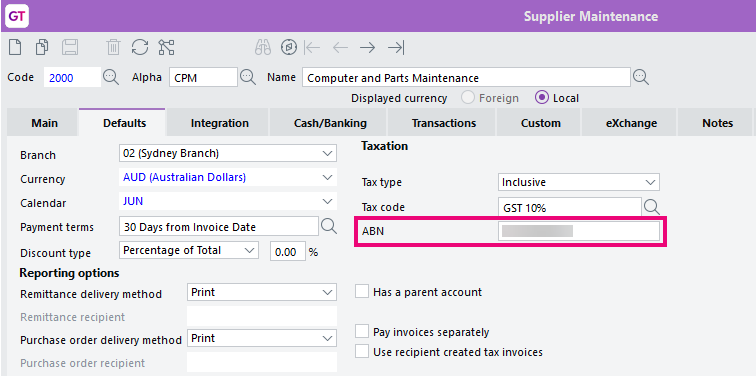Click the Delete trash can icon
Screen dimensions: 756x376
click(x=113, y=47)
